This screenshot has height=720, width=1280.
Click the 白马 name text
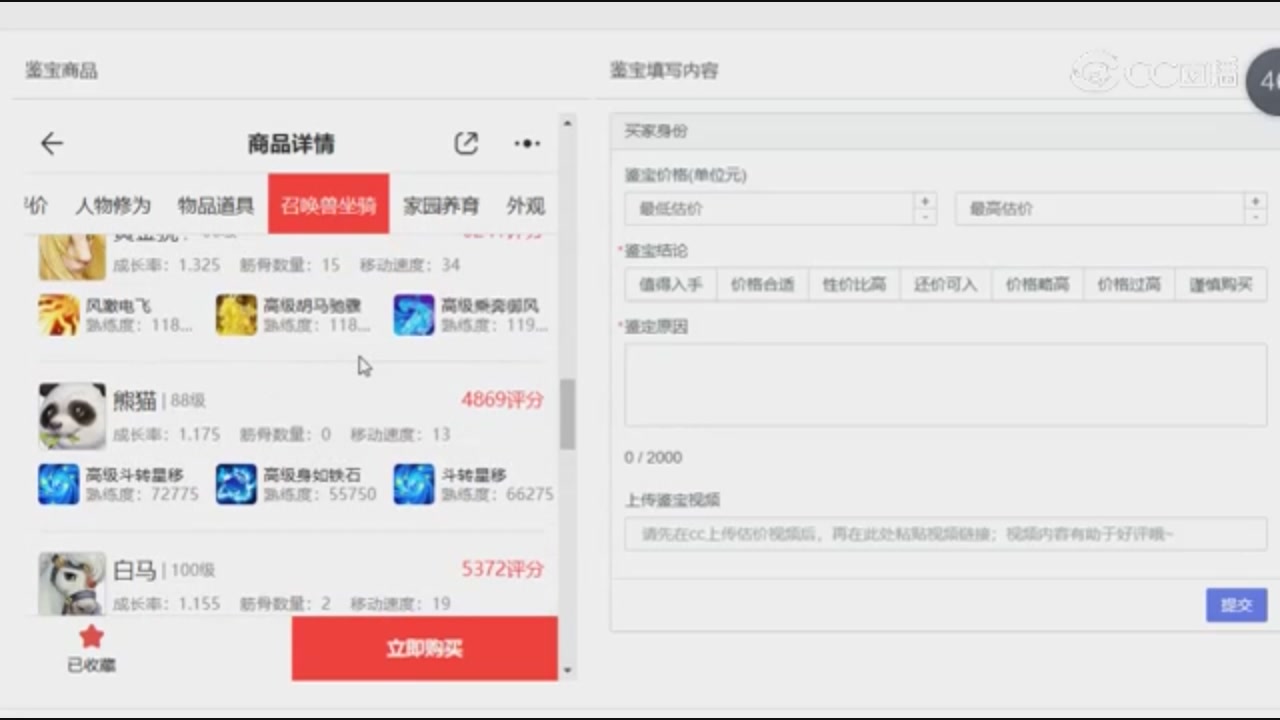click(x=135, y=570)
